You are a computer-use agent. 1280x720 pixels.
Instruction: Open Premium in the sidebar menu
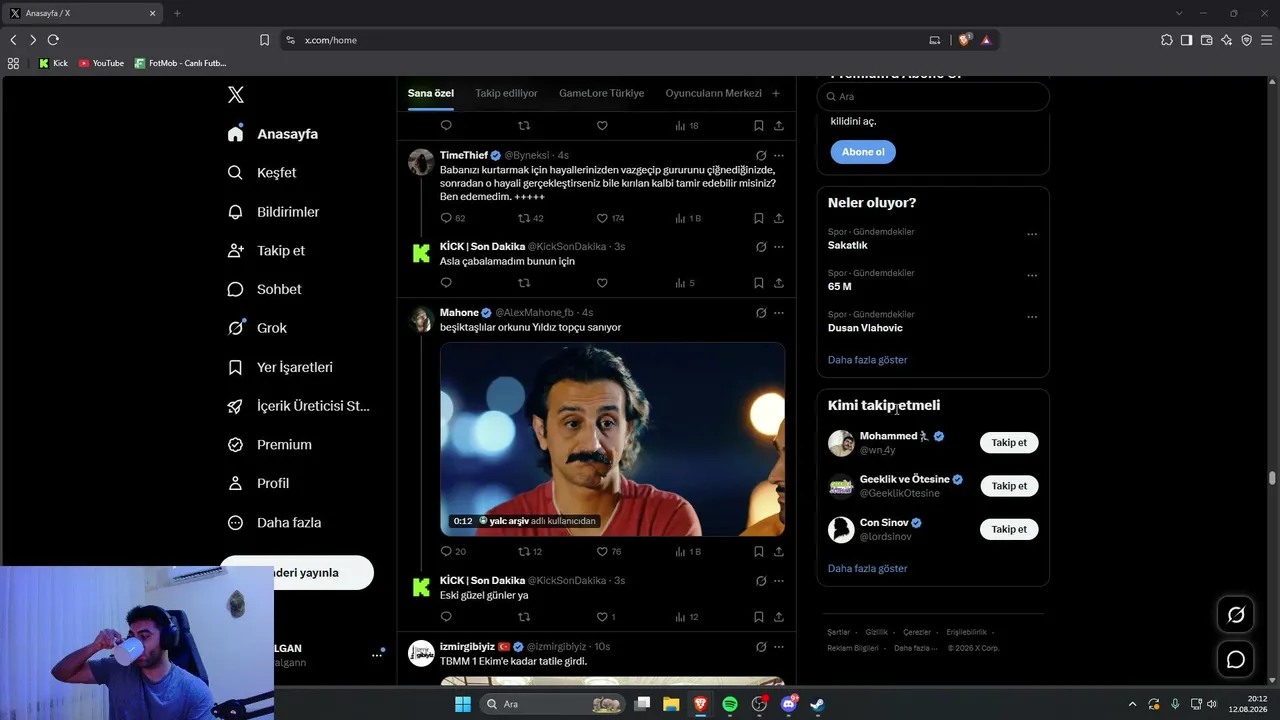click(x=269, y=445)
